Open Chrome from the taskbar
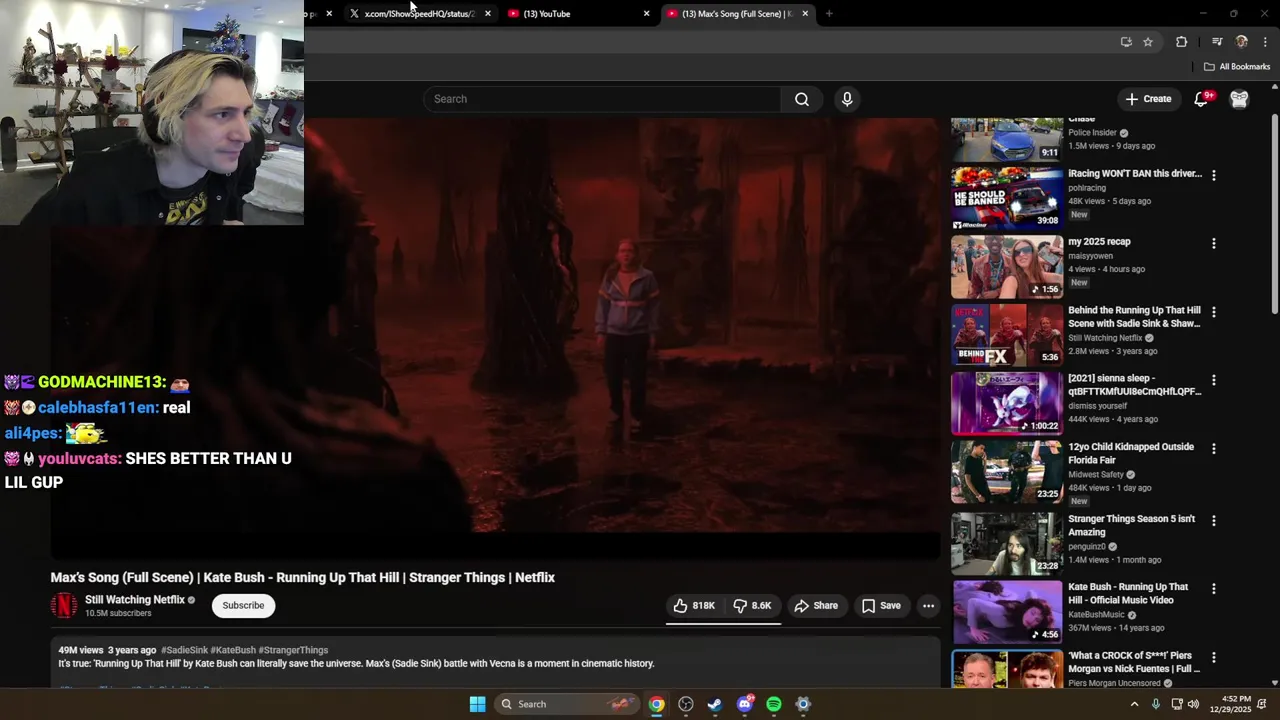 coord(656,704)
